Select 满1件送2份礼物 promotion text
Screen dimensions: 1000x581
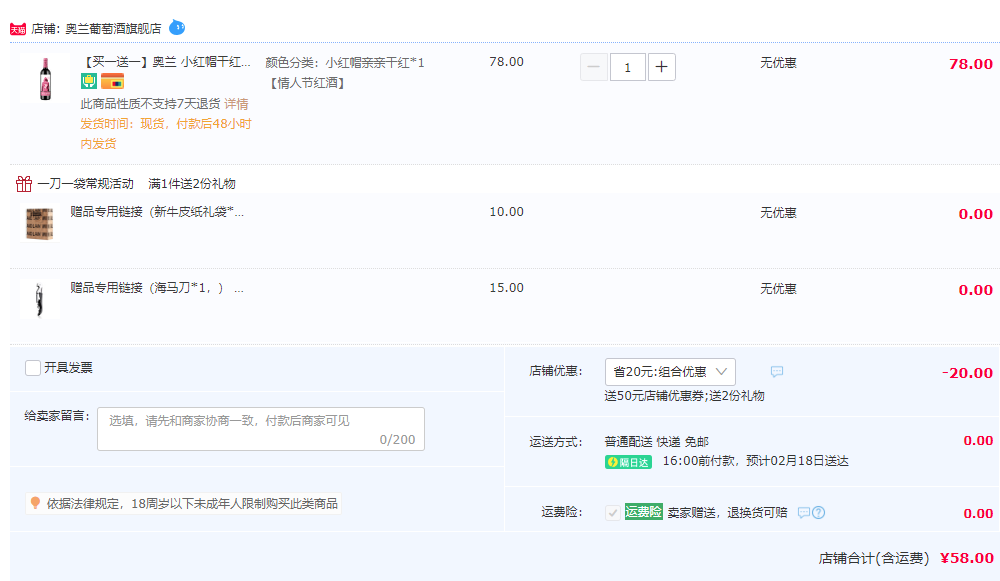(x=192, y=184)
